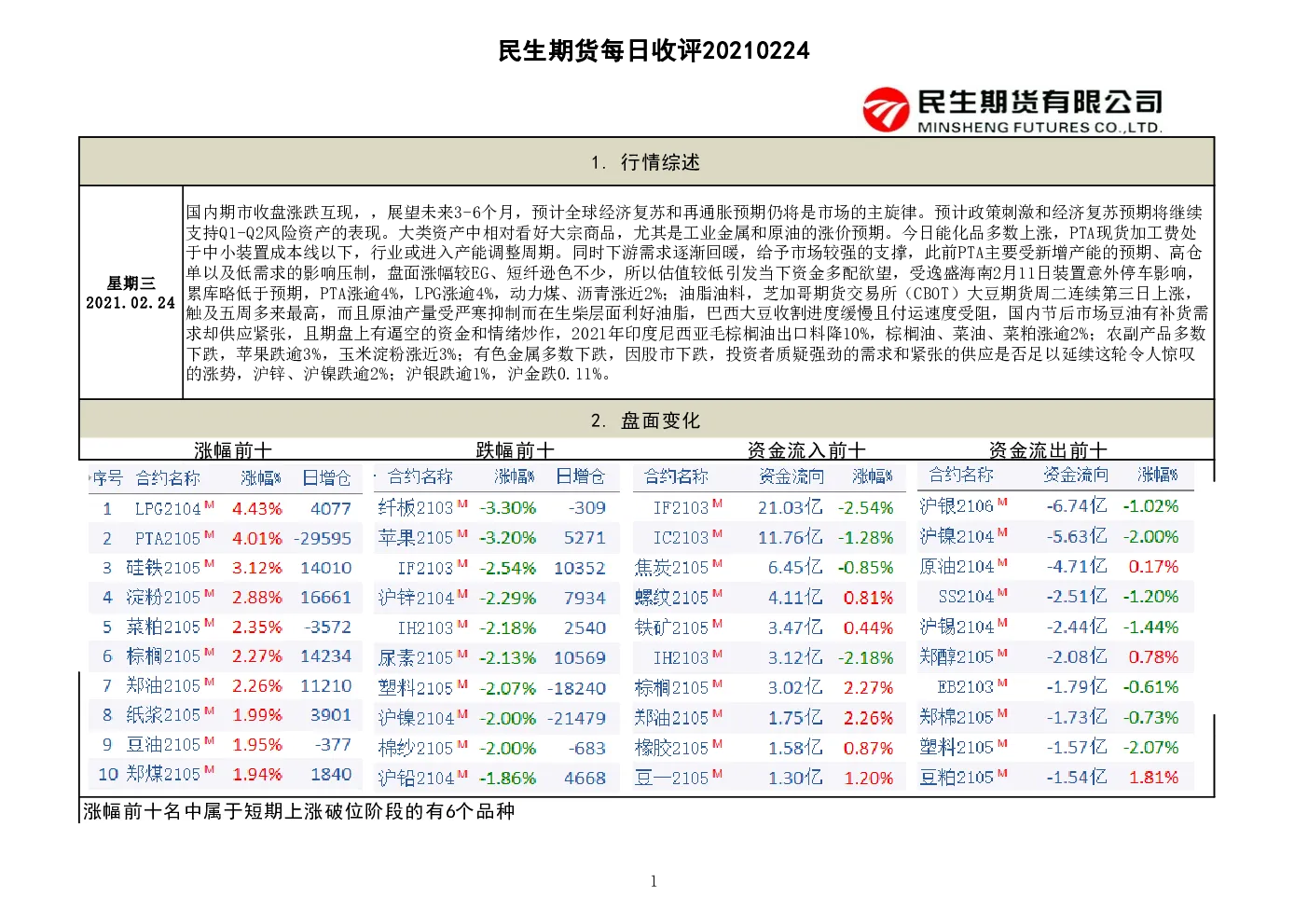Select the 纤板2103 contract cell
This screenshot has width=1308, height=924.
pos(423,507)
